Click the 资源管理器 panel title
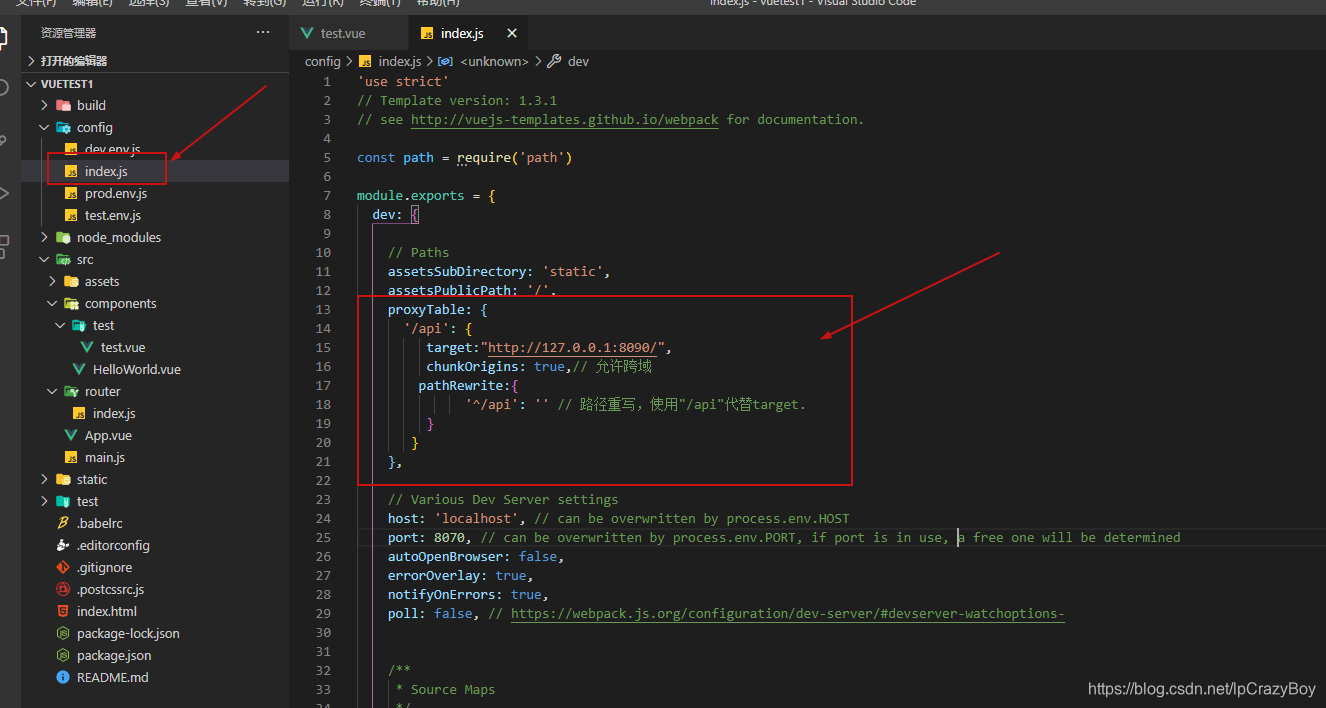The width and height of the screenshot is (1326, 708). coord(68,33)
